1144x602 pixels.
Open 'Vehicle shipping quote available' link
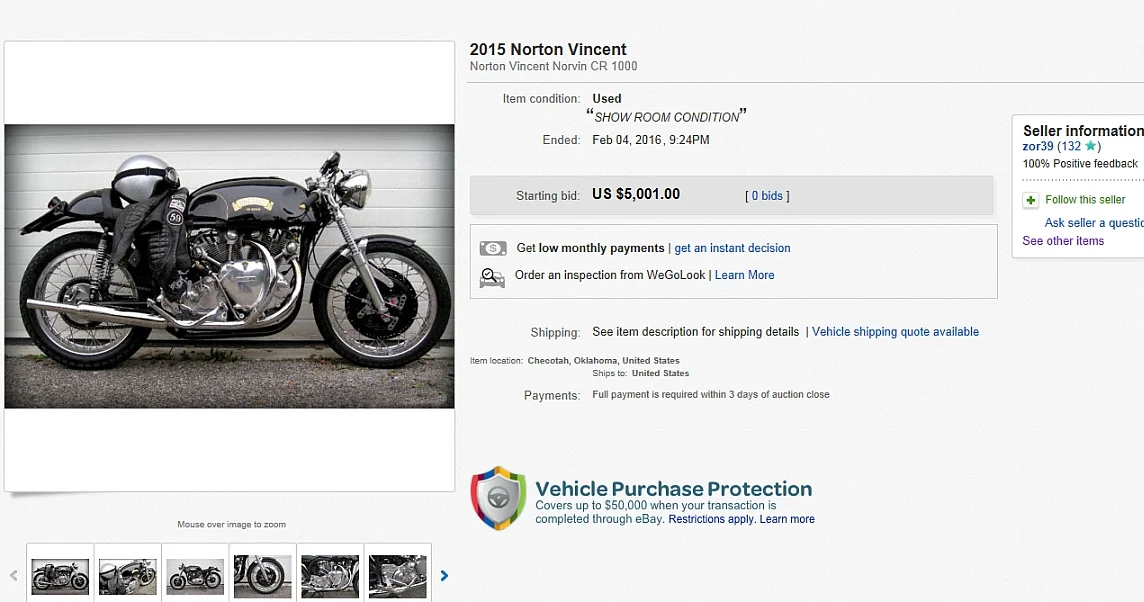coord(895,332)
